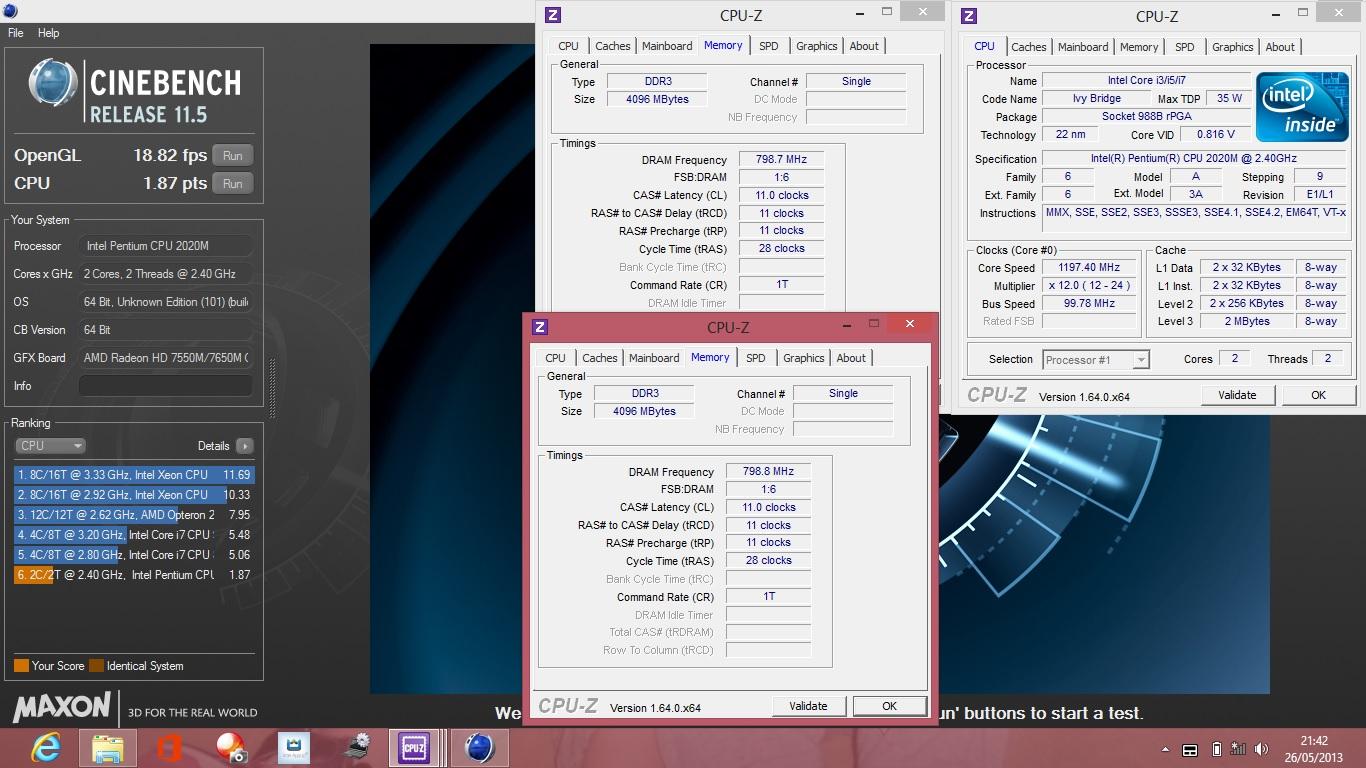Click the Cinebench sphere logo

54,84
